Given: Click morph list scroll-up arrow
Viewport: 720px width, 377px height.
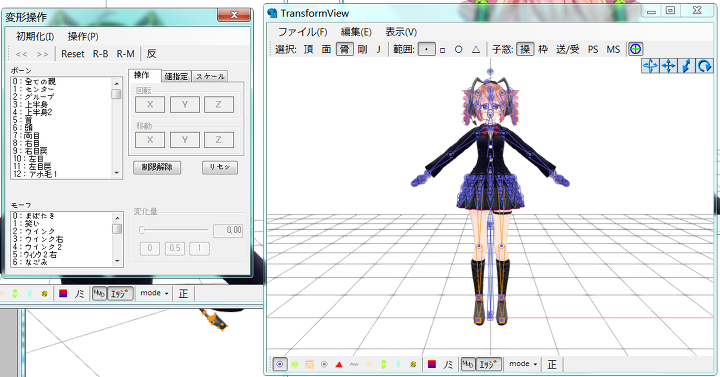Looking at the screenshot, I should tap(117, 218).
